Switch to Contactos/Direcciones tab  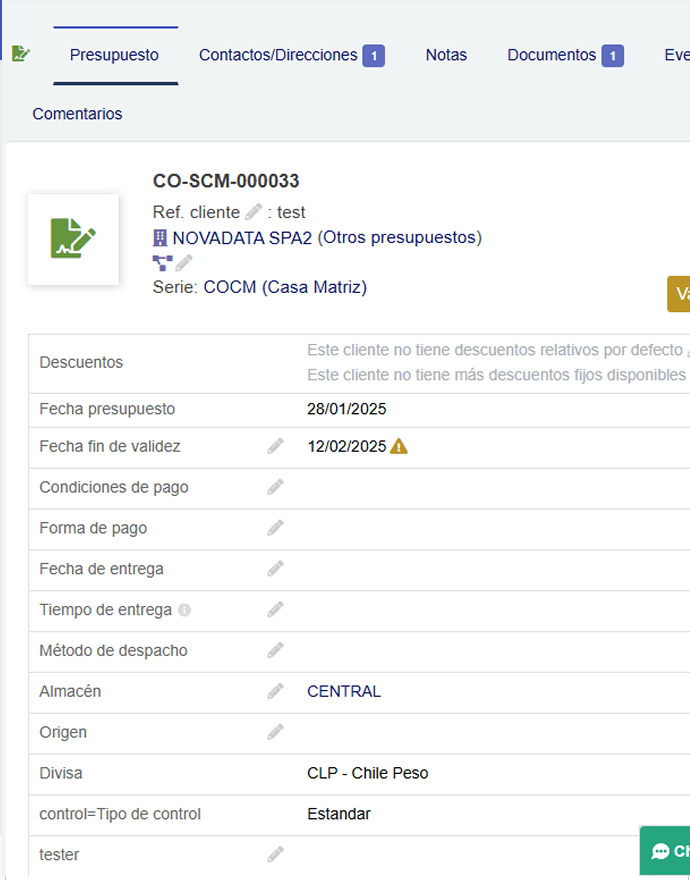(278, 55)
